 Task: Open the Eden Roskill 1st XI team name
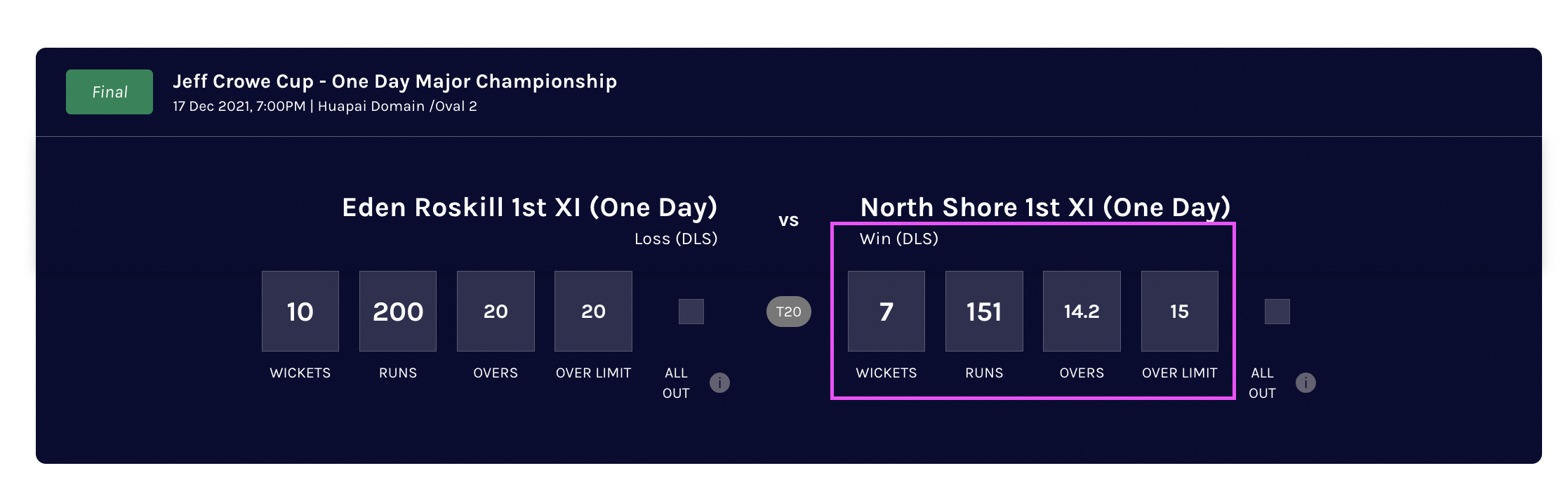(529, 208)
